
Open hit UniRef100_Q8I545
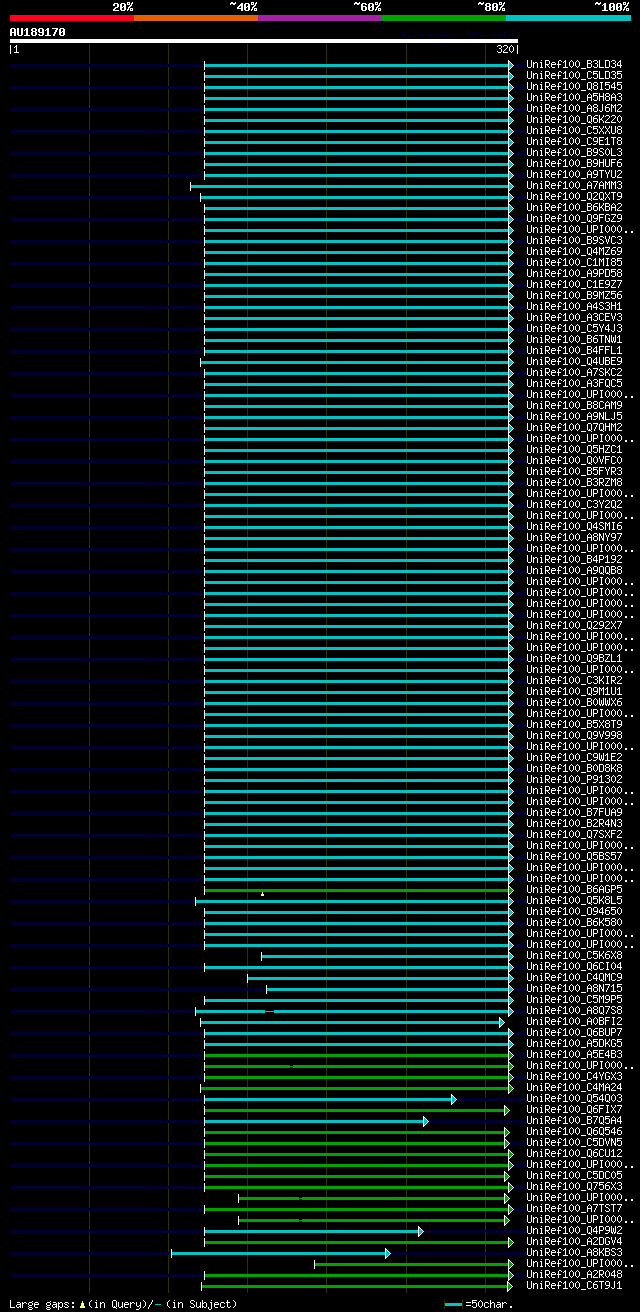point(574,87)
